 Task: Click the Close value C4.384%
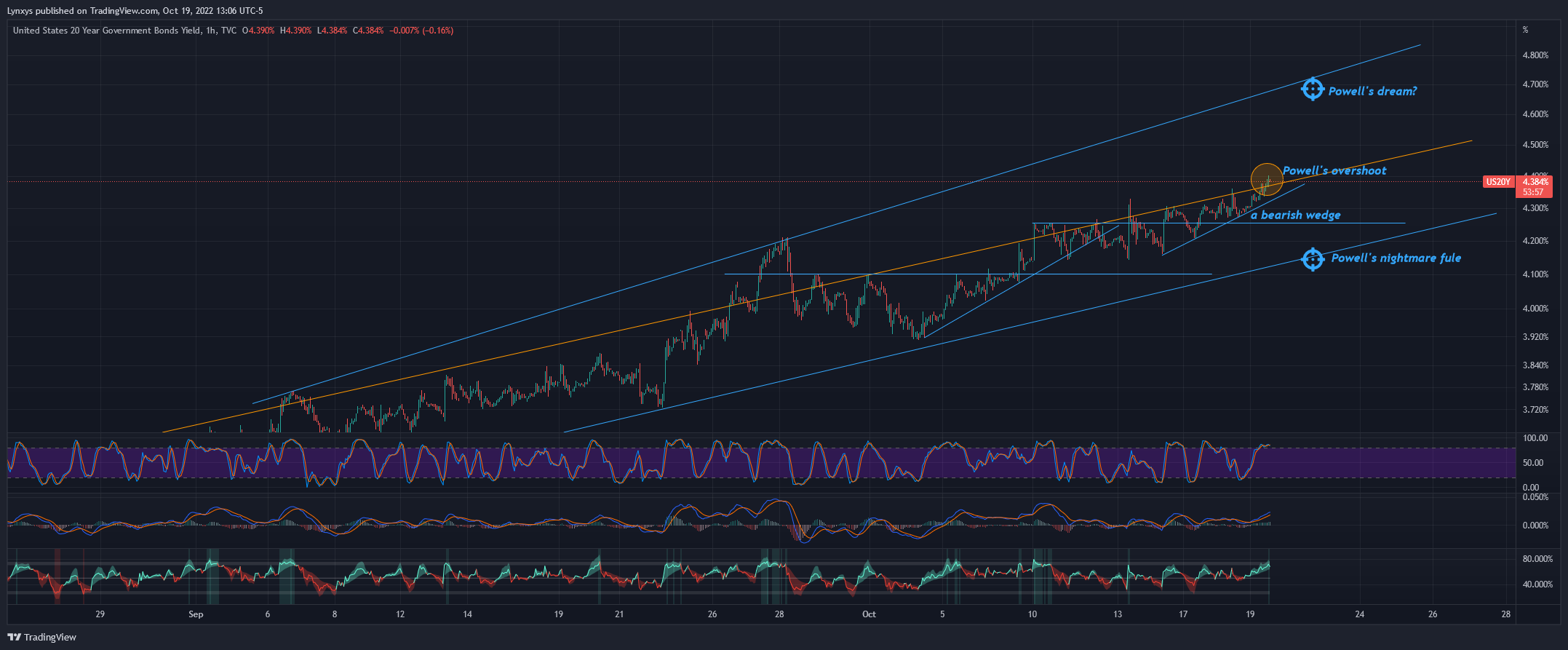(x=368, y=31)
